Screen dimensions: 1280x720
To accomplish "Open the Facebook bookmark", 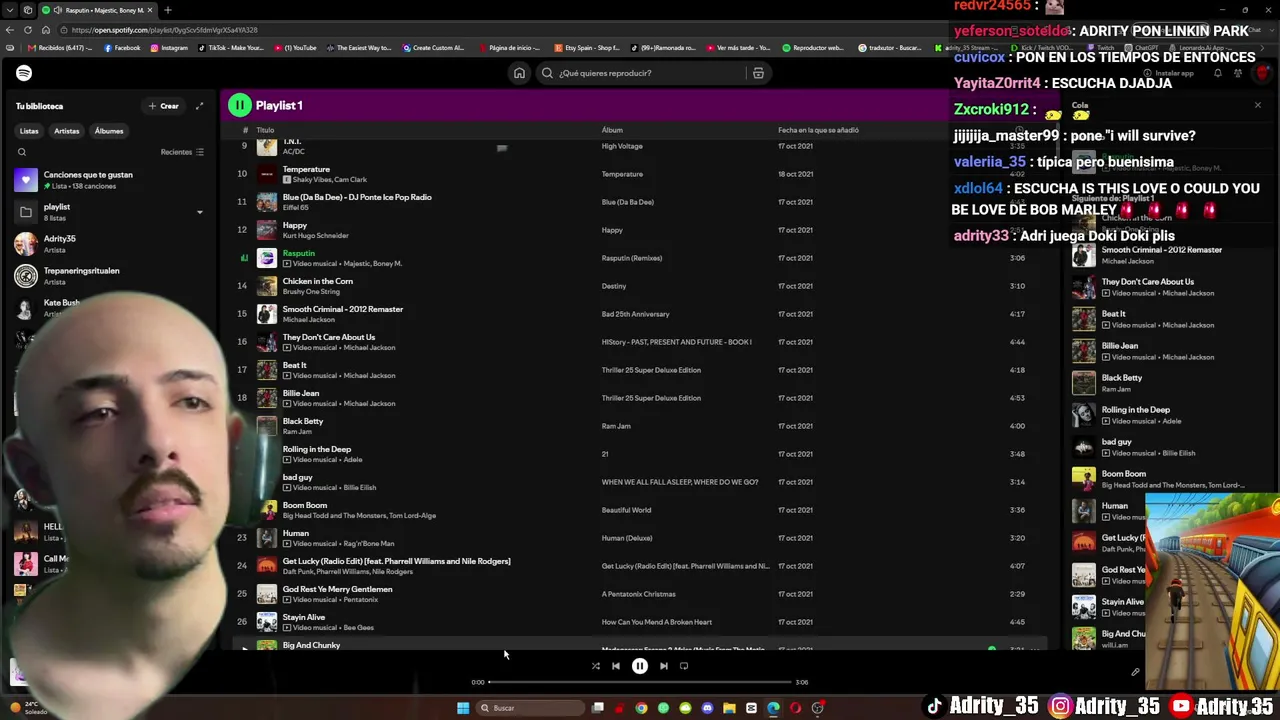I will (121, 48).
